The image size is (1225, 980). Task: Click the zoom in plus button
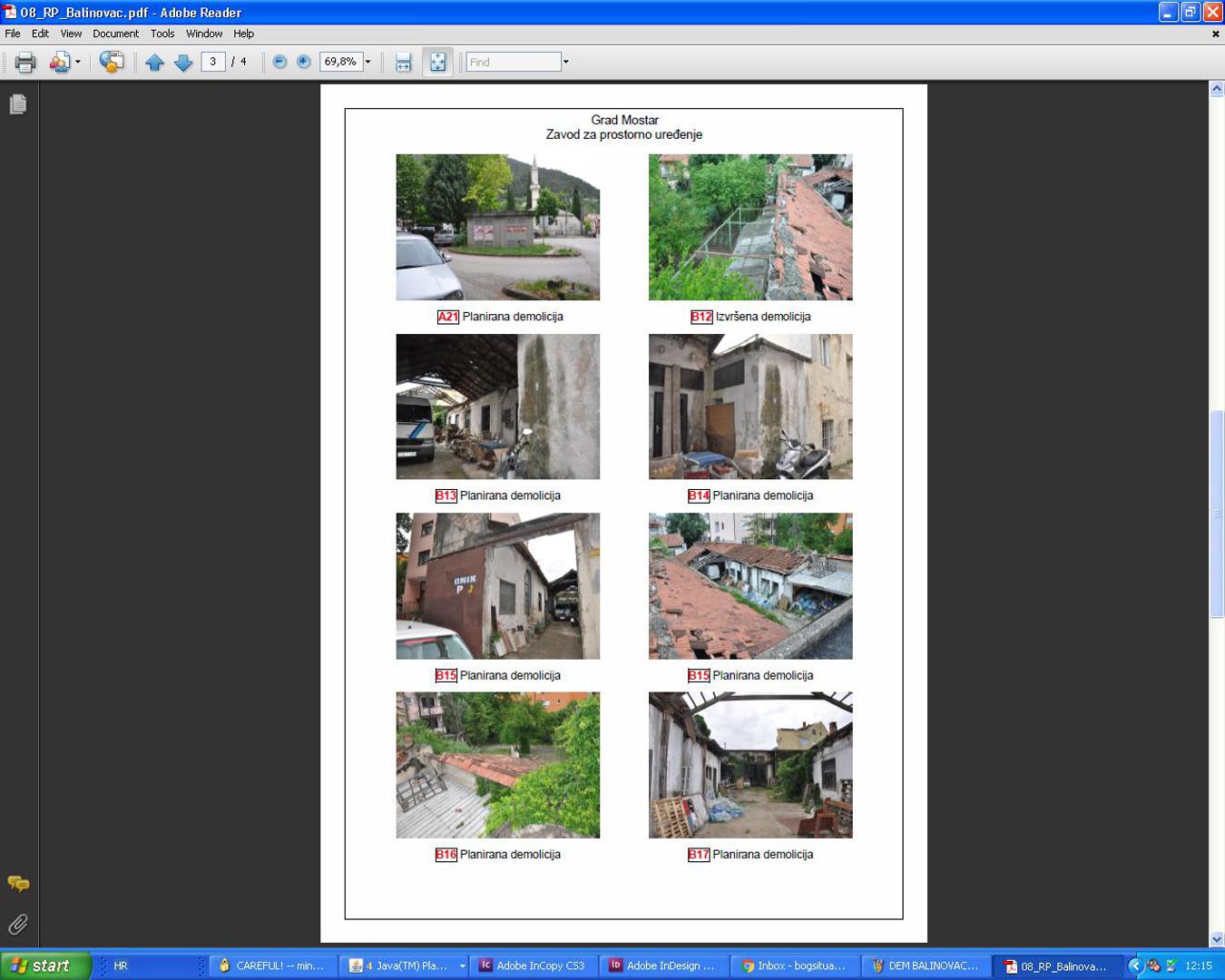(x=304, y=62)
